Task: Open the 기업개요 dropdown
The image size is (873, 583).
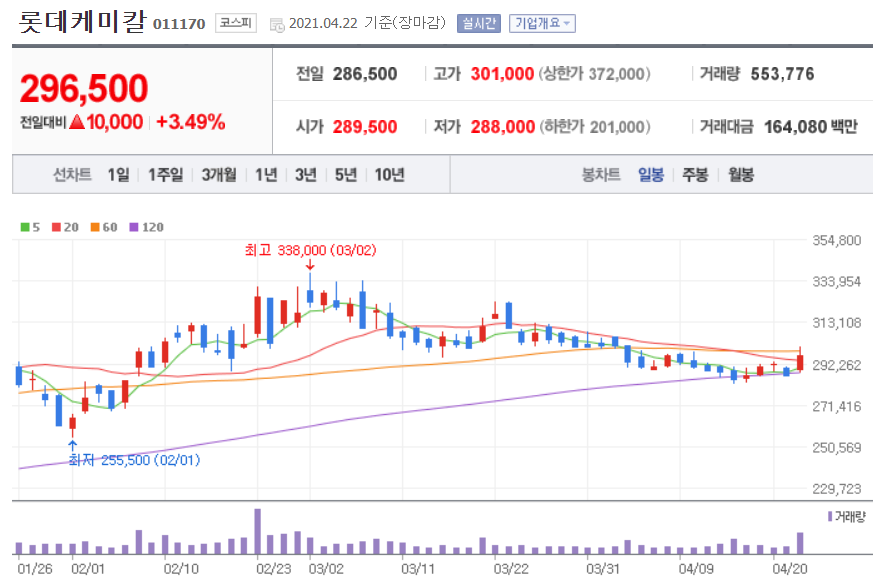Action: (x=542, y=23)
